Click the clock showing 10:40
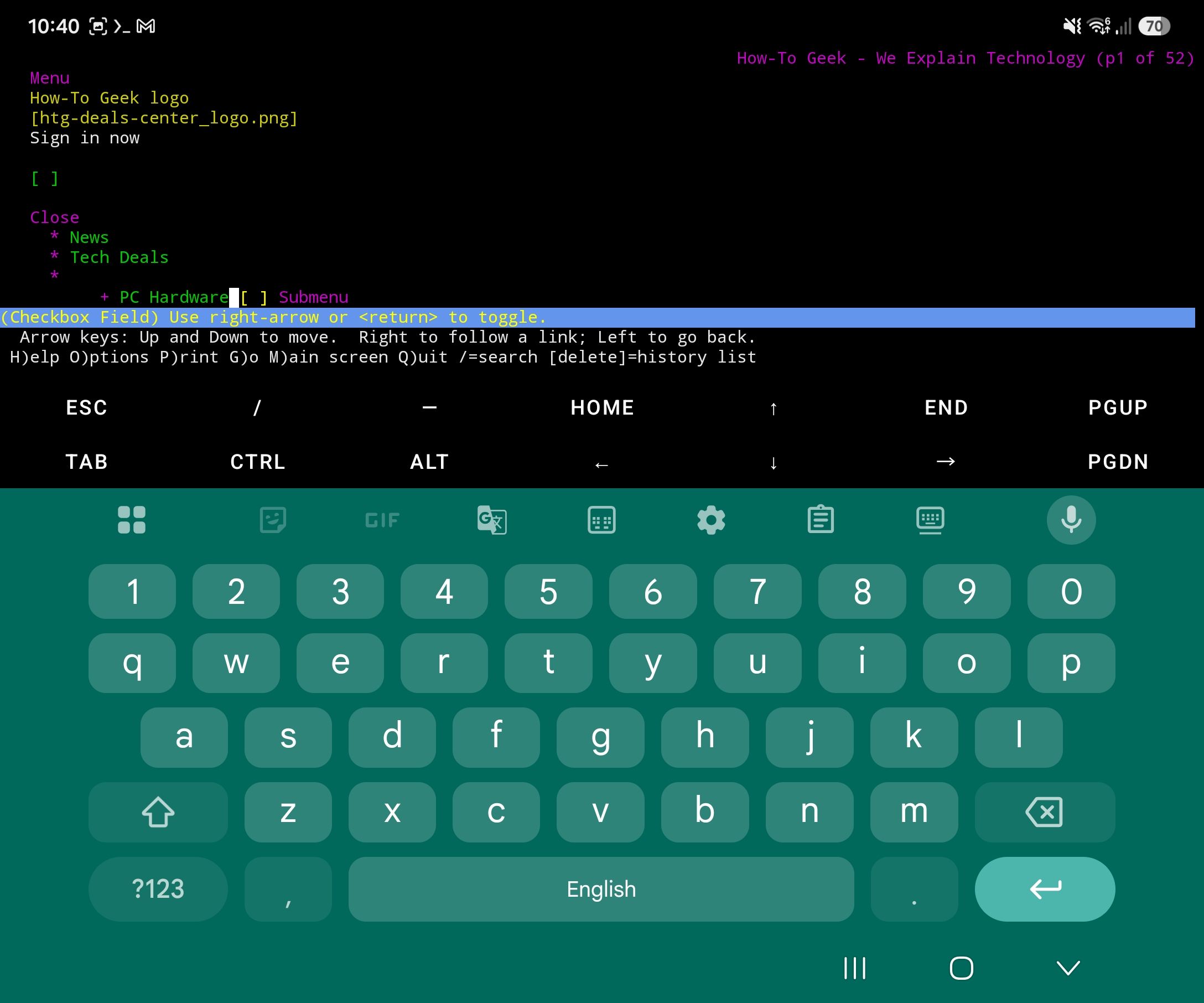The height and width of the screenshot is (1003, 1204). point(53,27)
